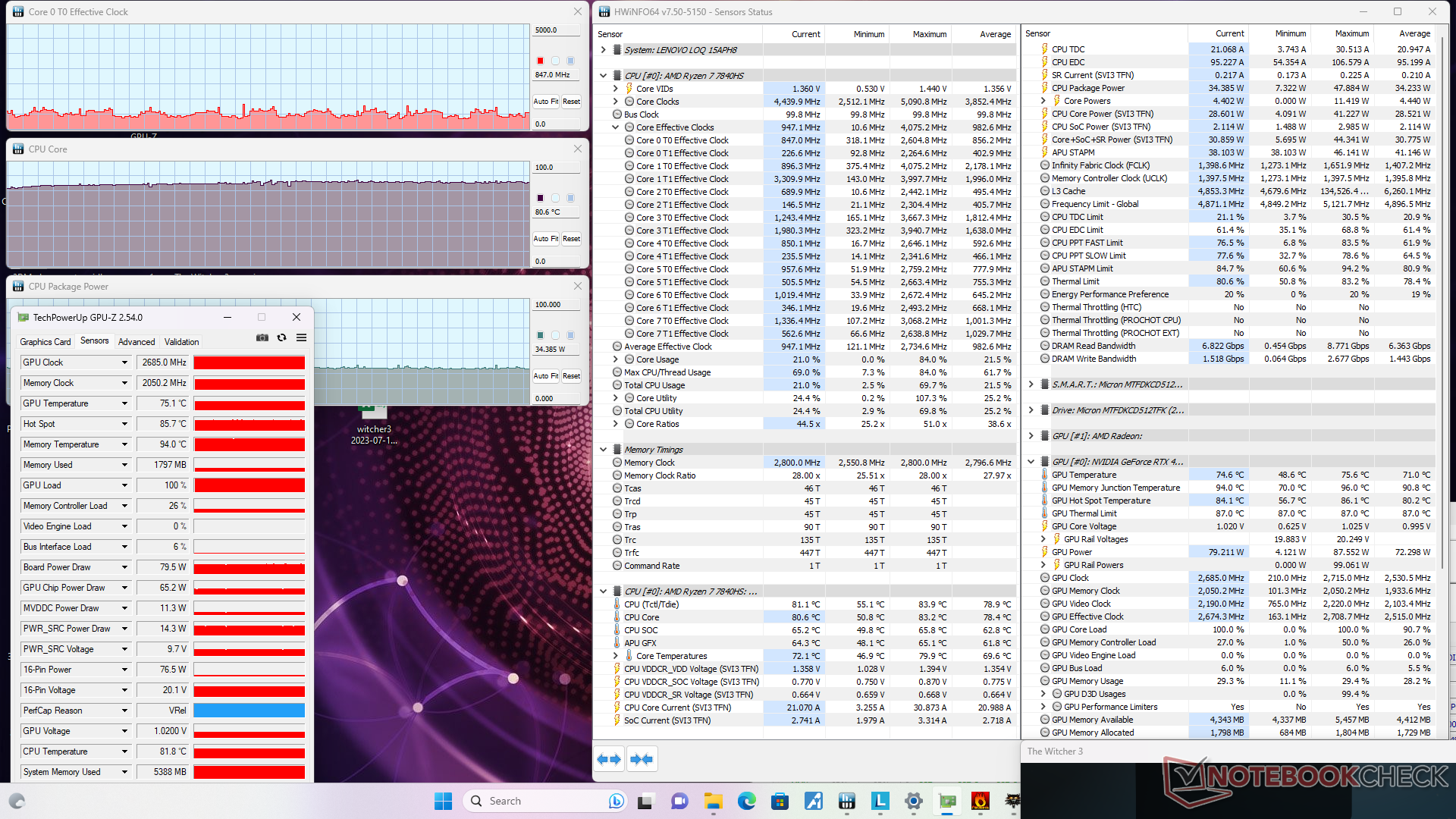1456x819 pixels.
Task: Switch to GPU-Z Advanced tab
Action: coord(136,342)
